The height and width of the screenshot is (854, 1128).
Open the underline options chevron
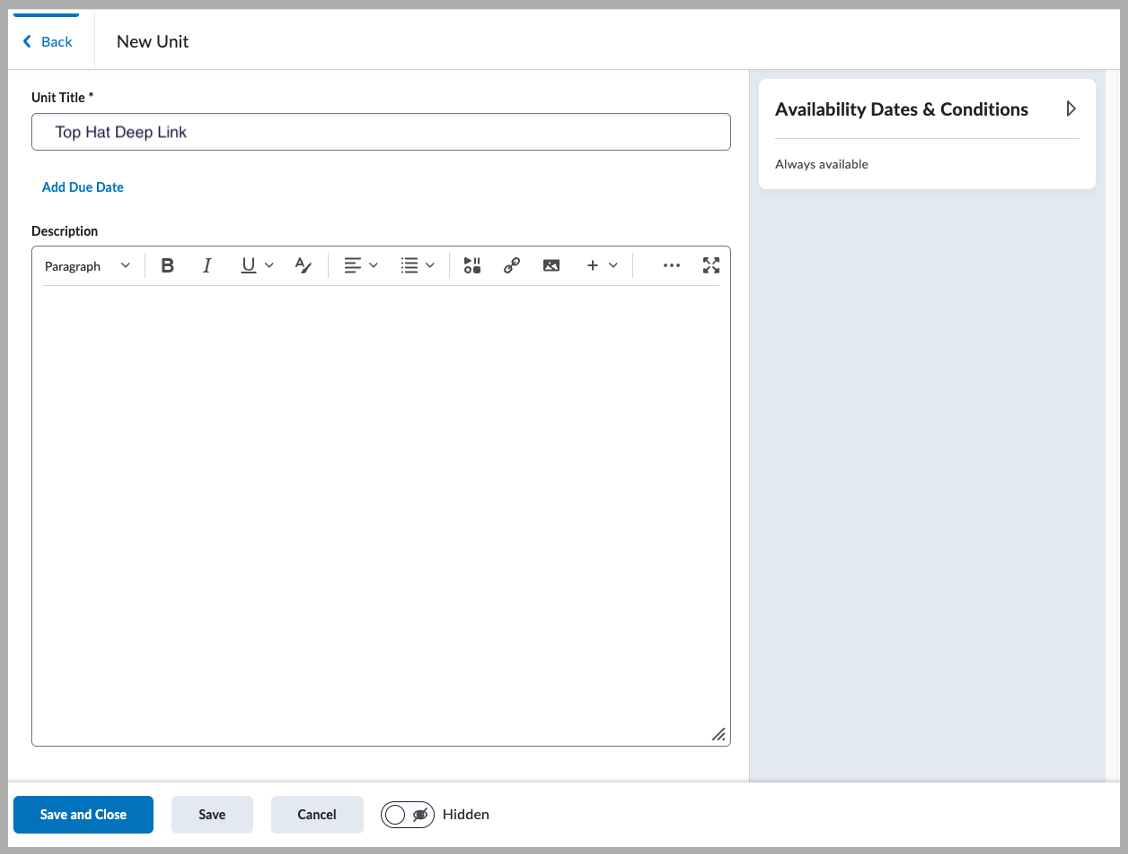(269, 265)
